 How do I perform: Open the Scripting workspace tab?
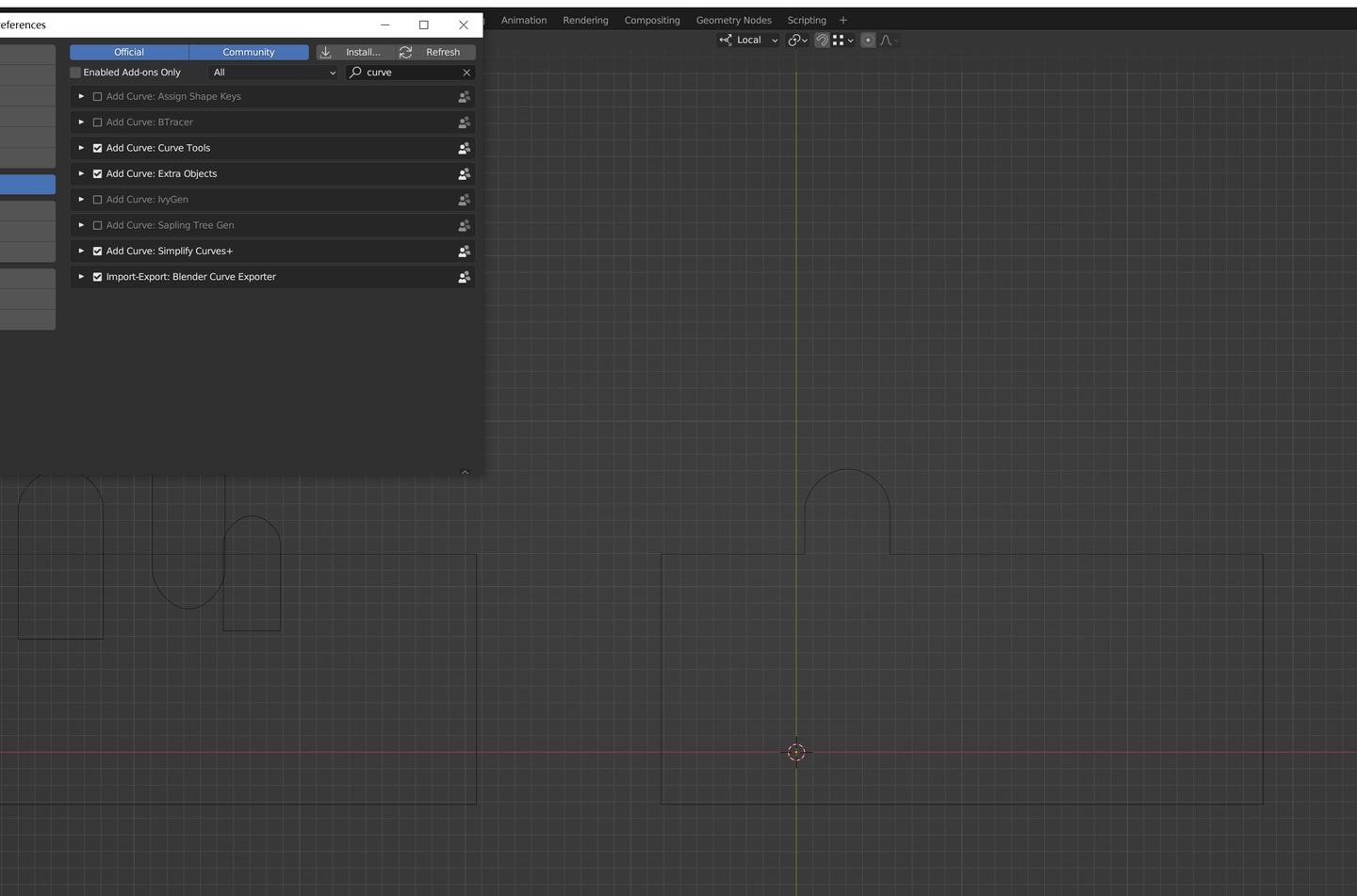(807, 20)
